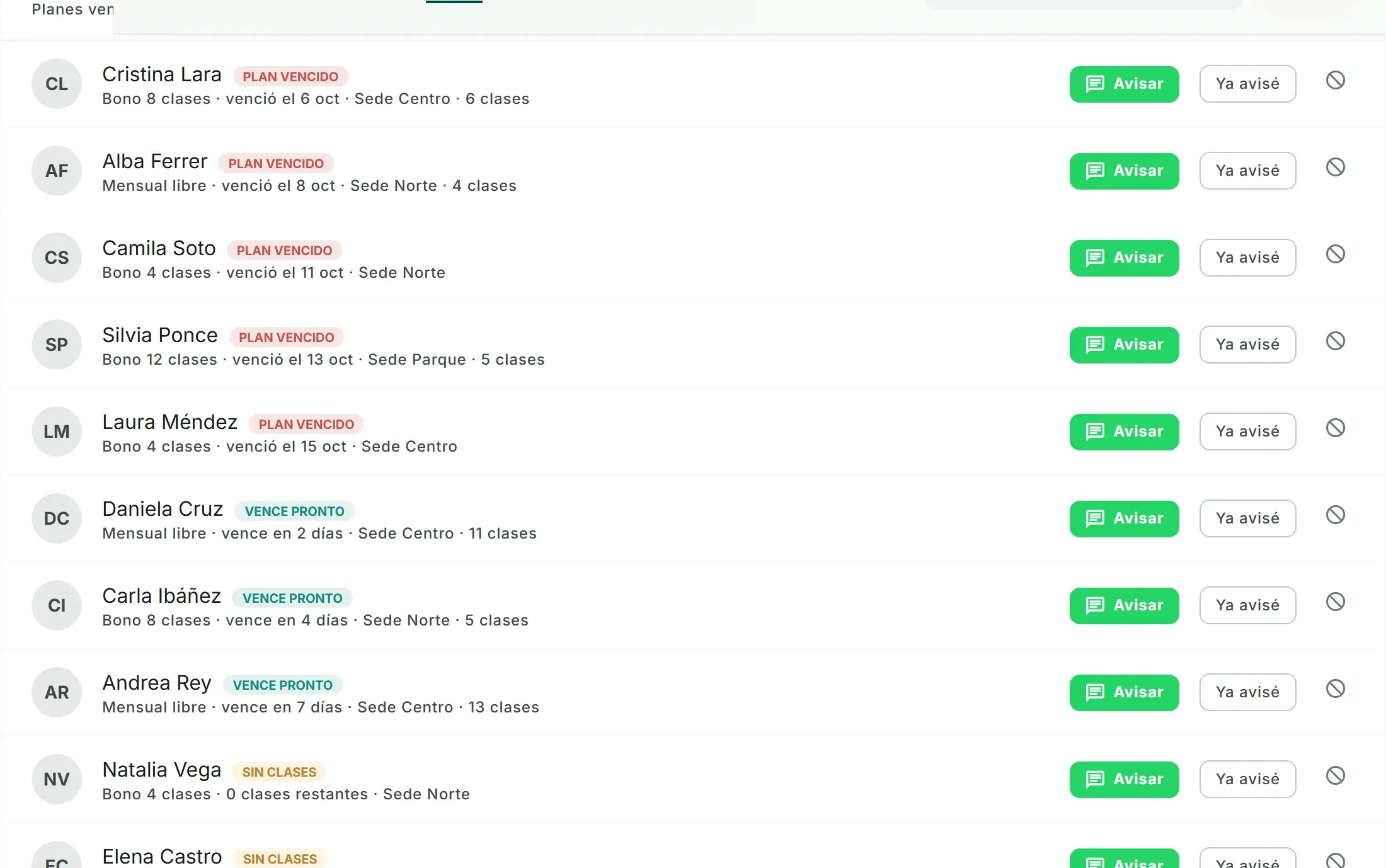Mark Natalia Vega as Ya avisé

click(1247, 779)
